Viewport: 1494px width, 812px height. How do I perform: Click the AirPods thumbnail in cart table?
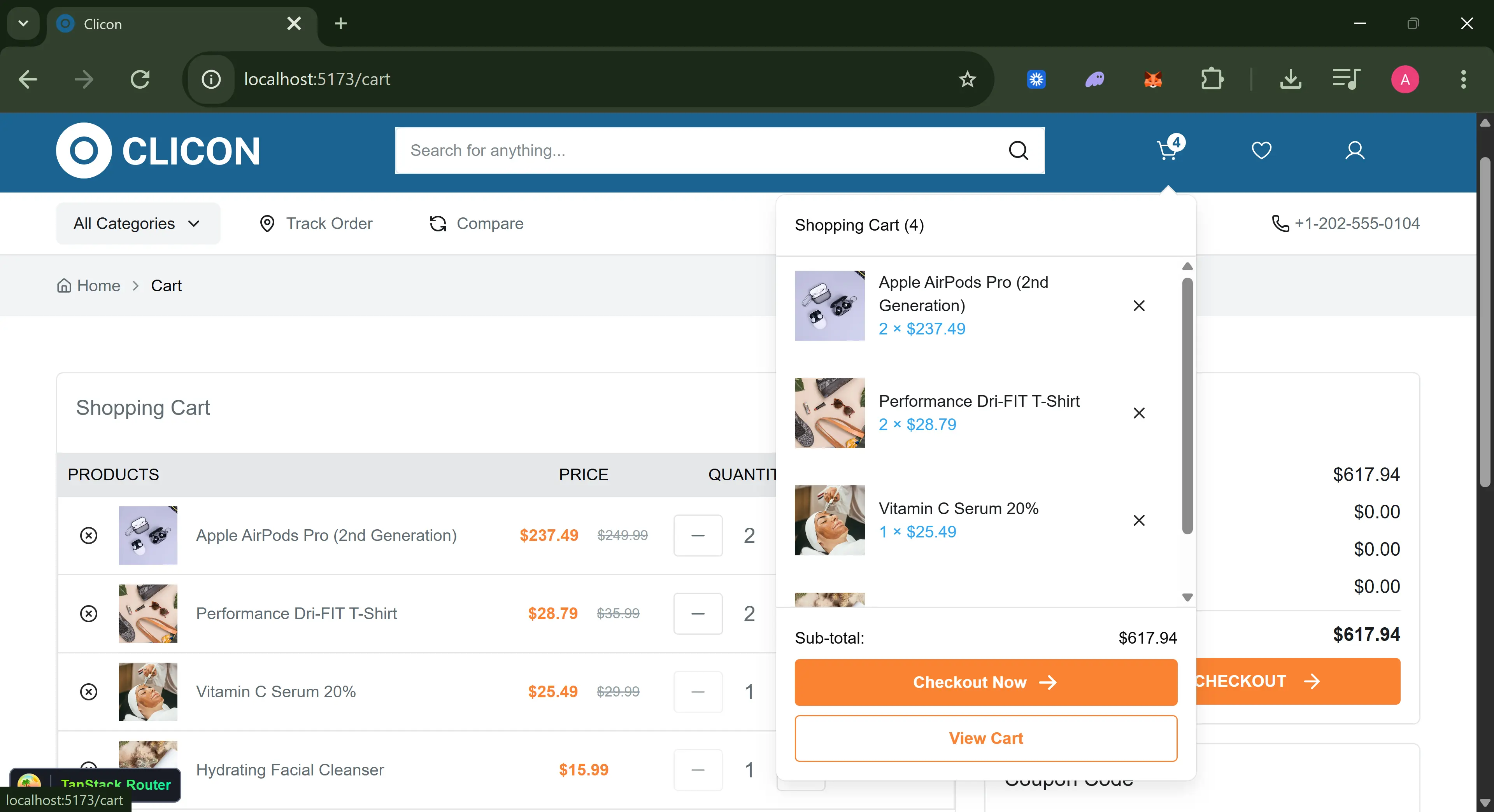click(x=148, y=535)
